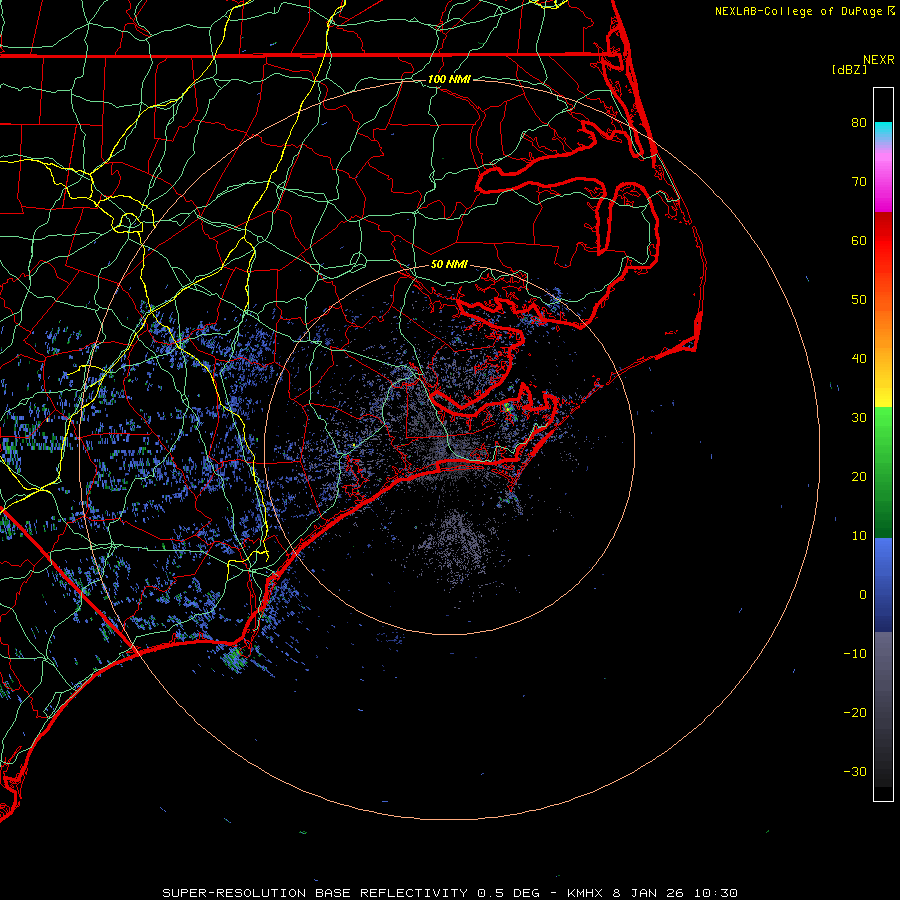Screen dimensions: 900x900
Task: Click the -30 dBZ scale value
Action: 855,771
